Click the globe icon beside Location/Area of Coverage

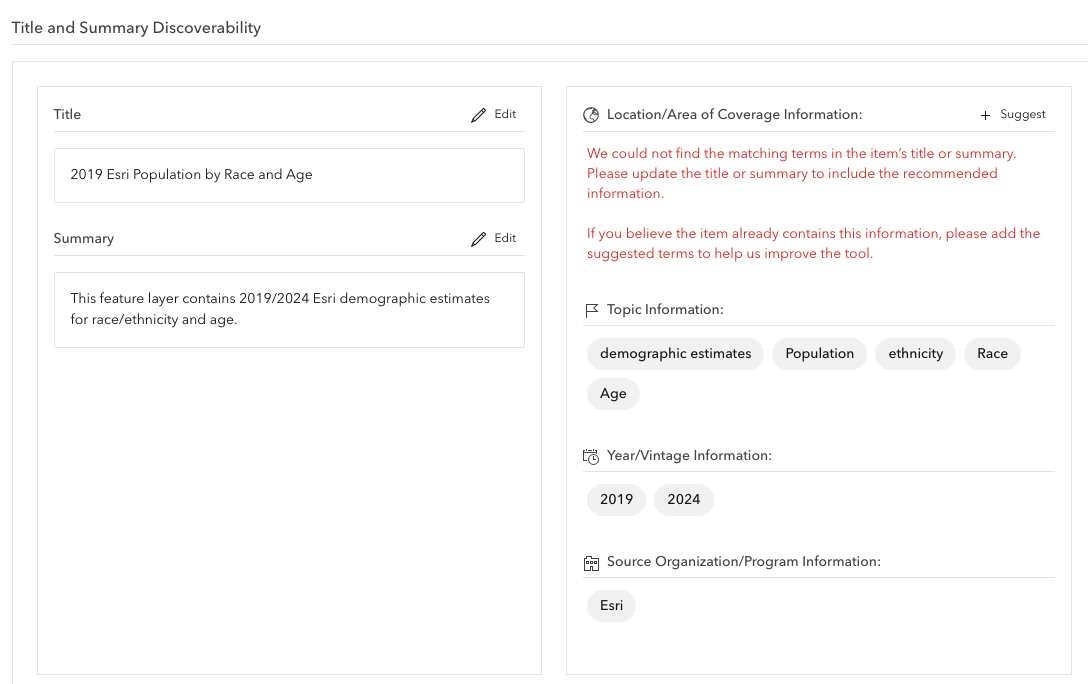(590, 114)
